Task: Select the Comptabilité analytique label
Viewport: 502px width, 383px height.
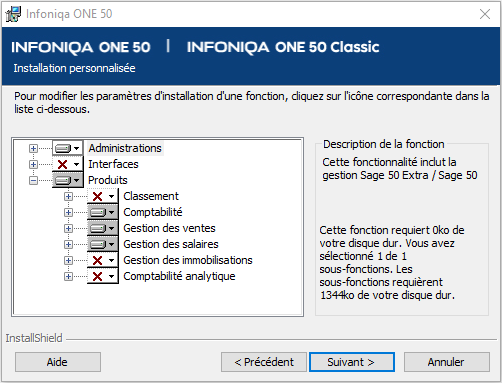Action: pos(179,276)
